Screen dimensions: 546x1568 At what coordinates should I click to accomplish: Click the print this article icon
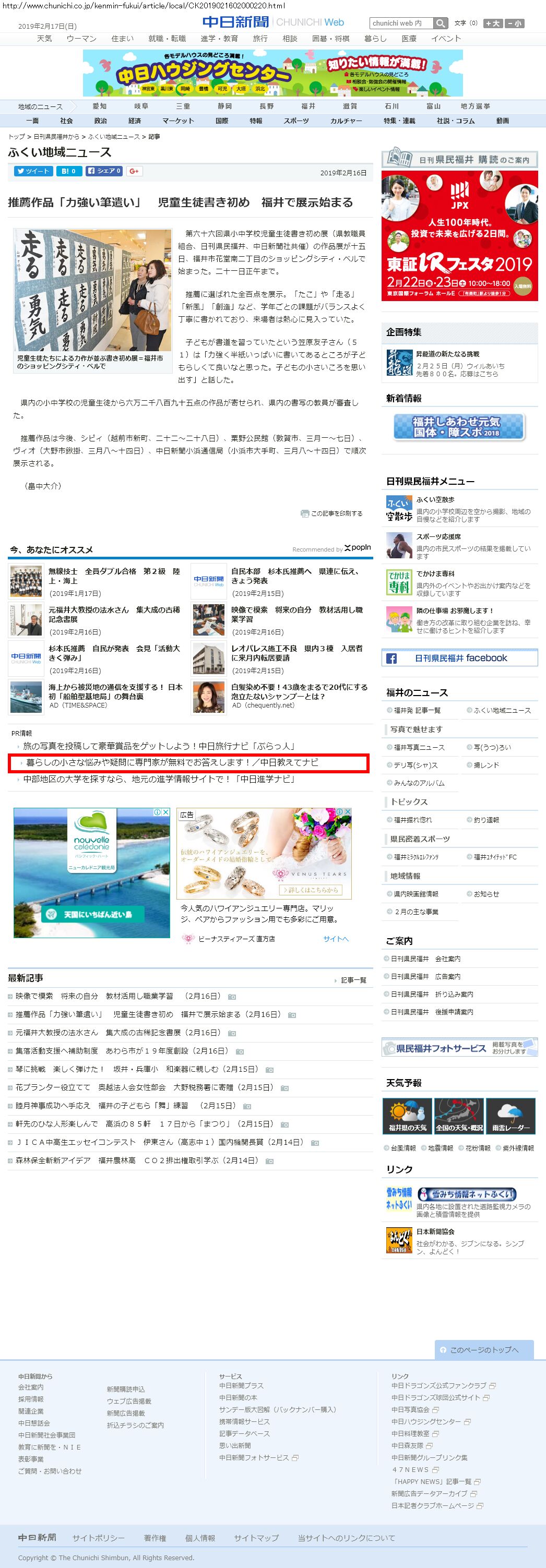[305, 513]
